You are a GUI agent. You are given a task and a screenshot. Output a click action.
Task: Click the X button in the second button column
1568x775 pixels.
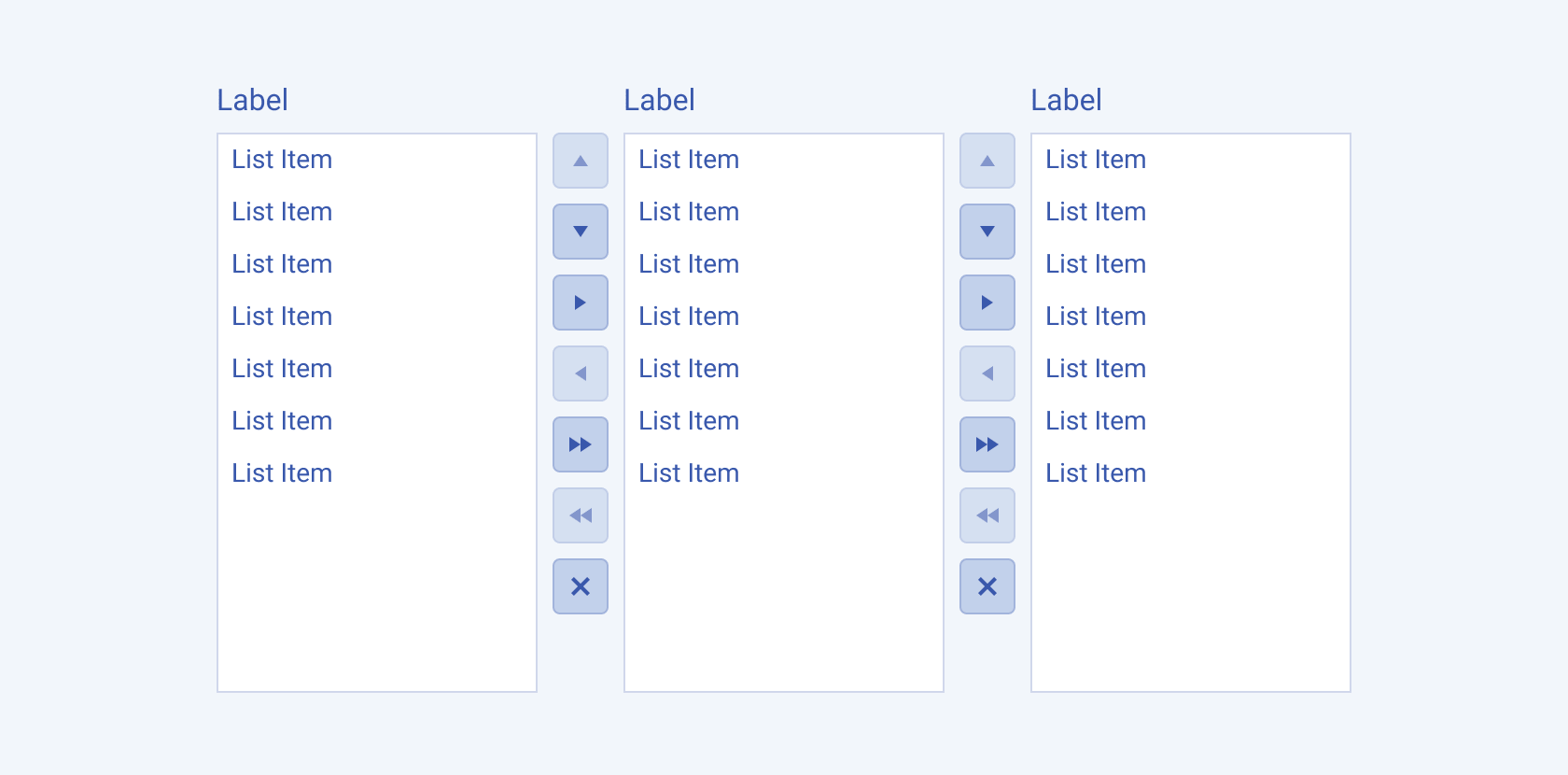click(987, 585)
